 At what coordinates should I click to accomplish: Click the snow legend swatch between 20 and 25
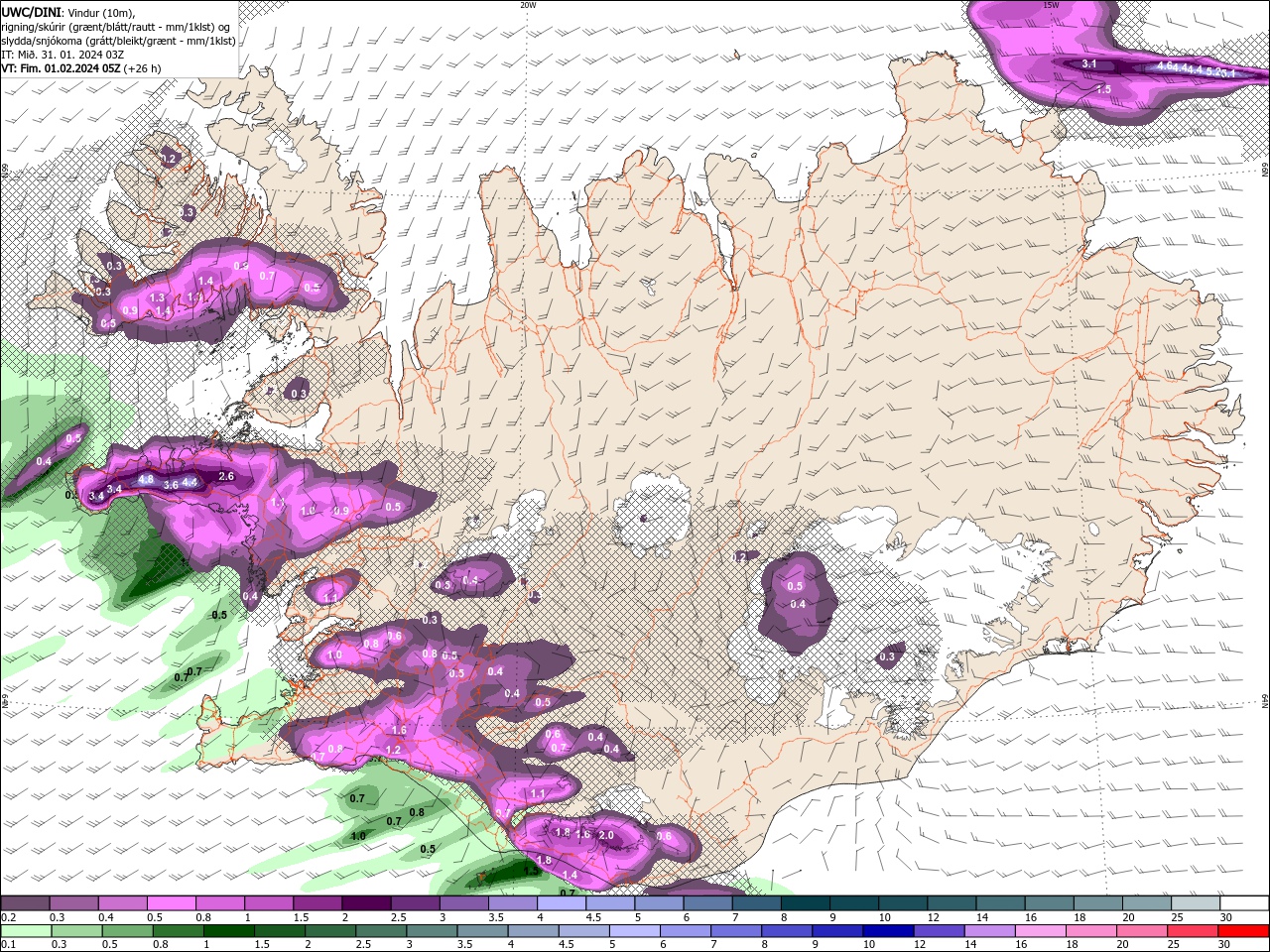1148,903
